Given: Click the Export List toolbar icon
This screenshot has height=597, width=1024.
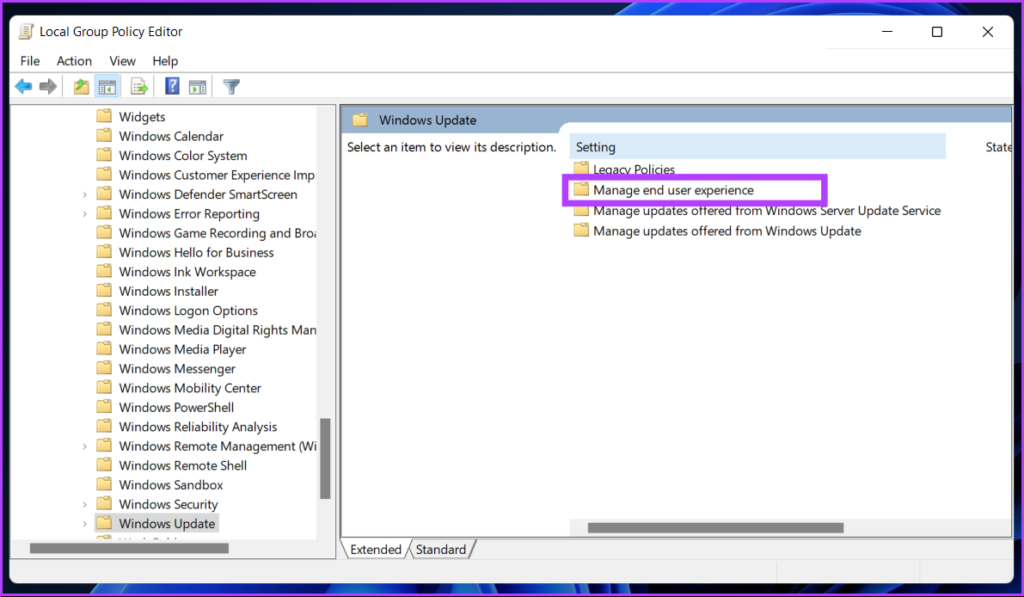Looking at the screenshot, I should click(139, 87).
